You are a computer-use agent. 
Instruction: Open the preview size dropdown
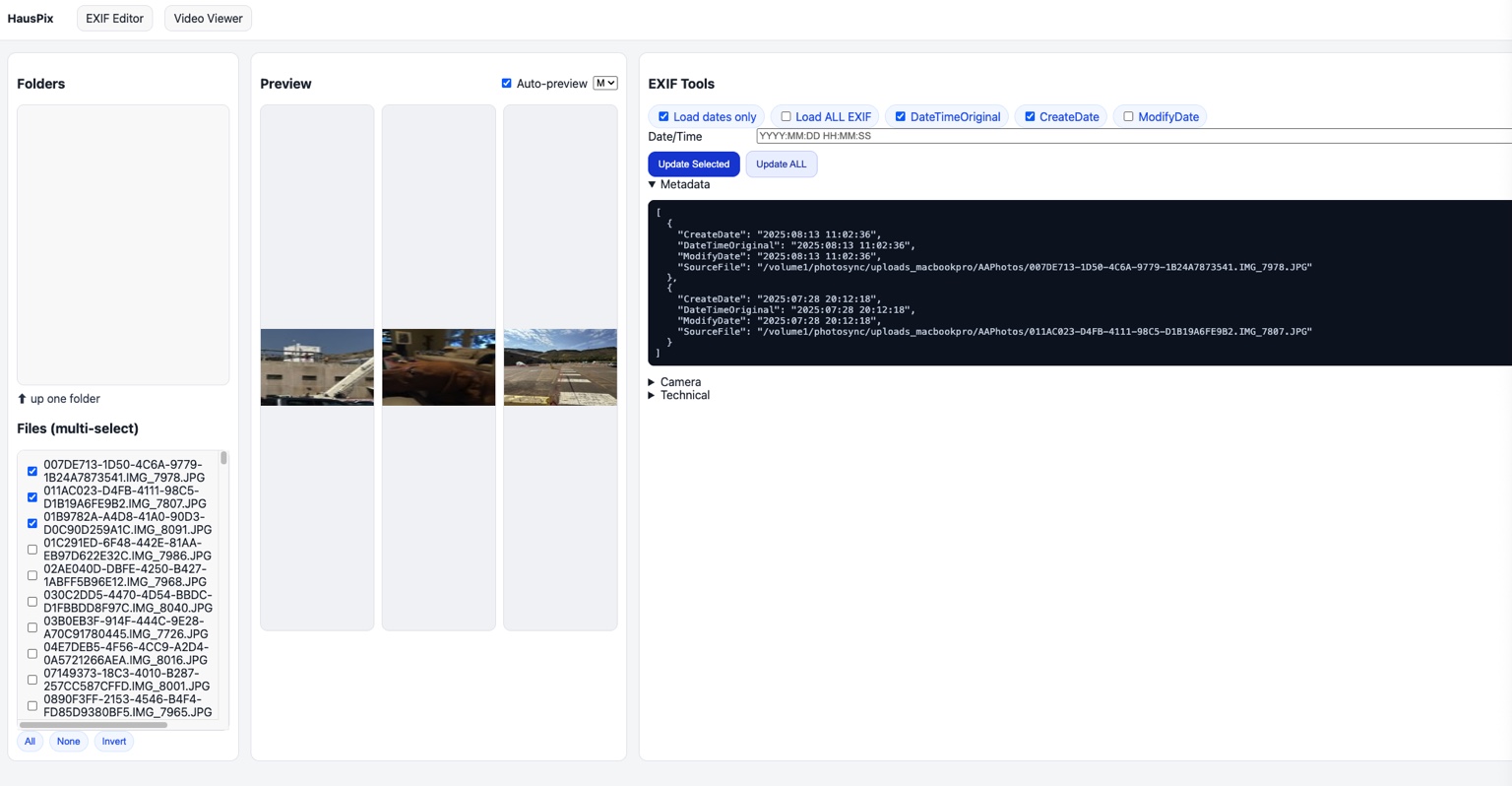pos(604,84)
